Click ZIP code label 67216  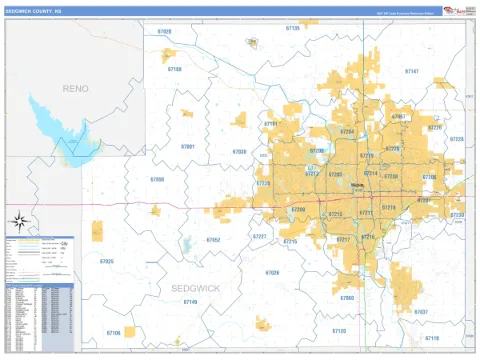(368, 237)
